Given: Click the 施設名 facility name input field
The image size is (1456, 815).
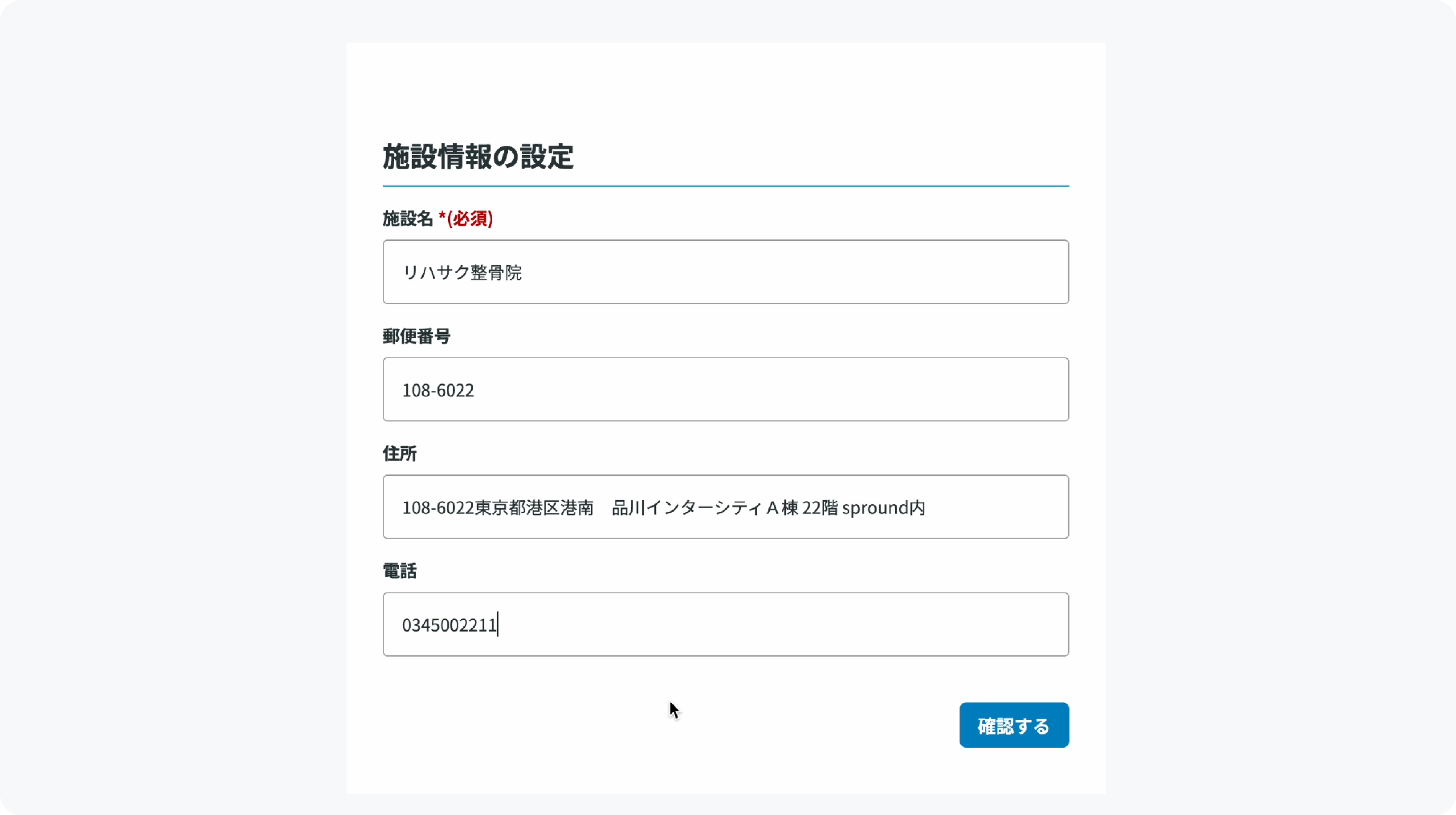Looking at the screenshot, I should (725, 272).
